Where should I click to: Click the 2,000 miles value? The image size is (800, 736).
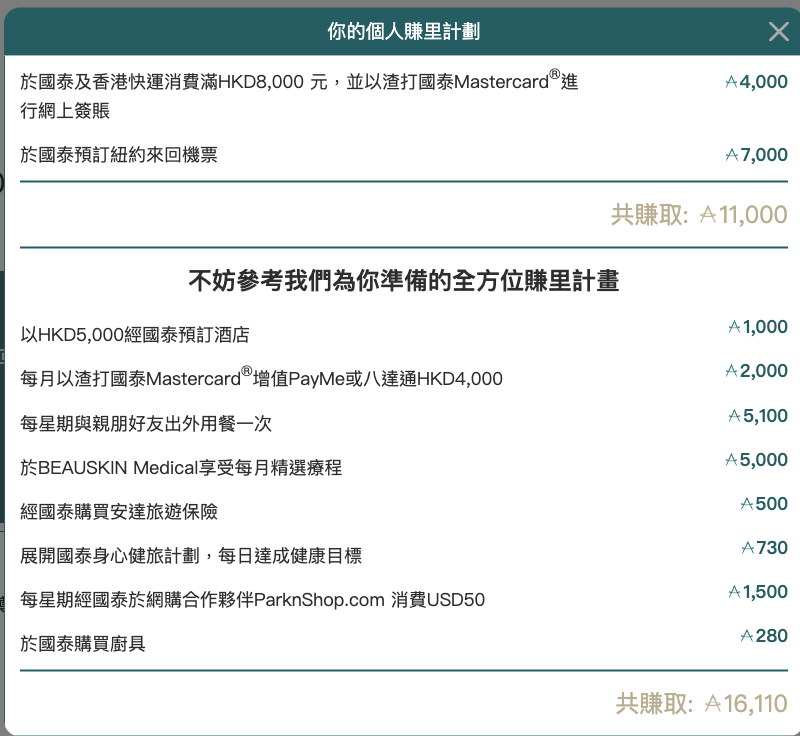[x=757, y=370]
